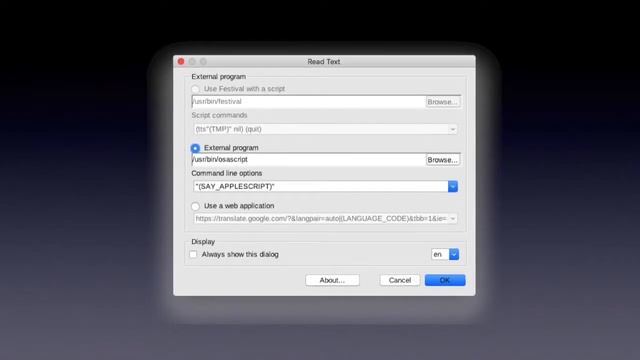The height and width of the screenshot is (360, 640).
Task: Browse for the Festival program
Action: pyautogui.click(x=443, y=102)
